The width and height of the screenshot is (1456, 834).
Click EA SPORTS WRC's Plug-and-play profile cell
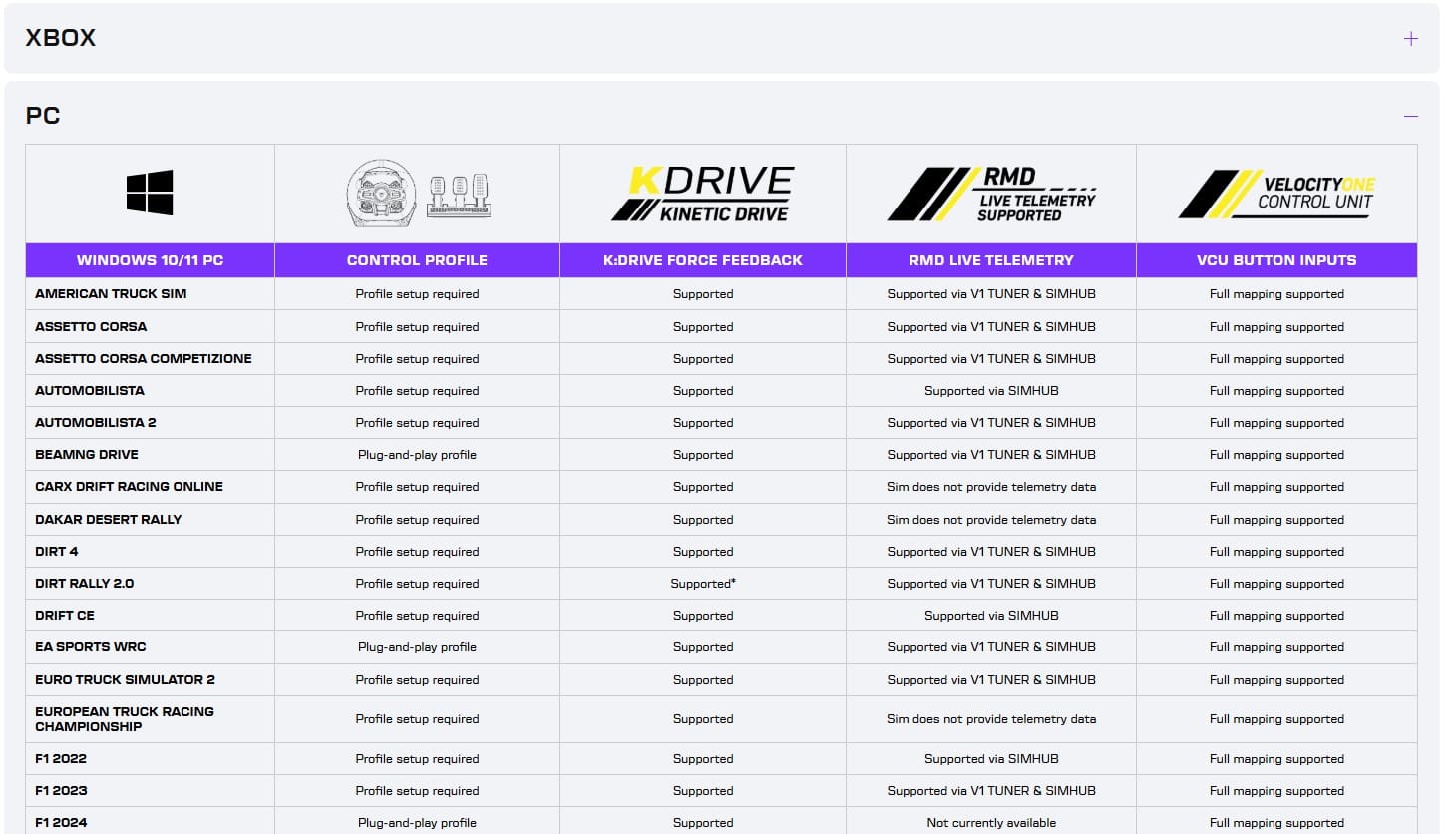coord(417,647)
